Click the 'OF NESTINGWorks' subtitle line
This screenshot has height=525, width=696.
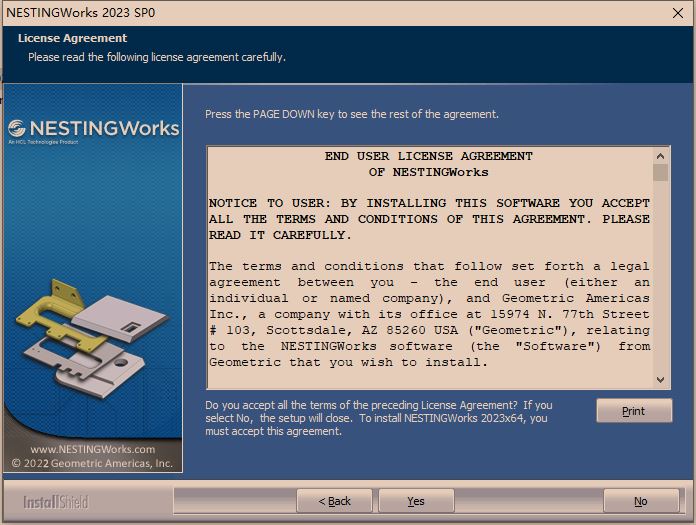coord(428,172)
